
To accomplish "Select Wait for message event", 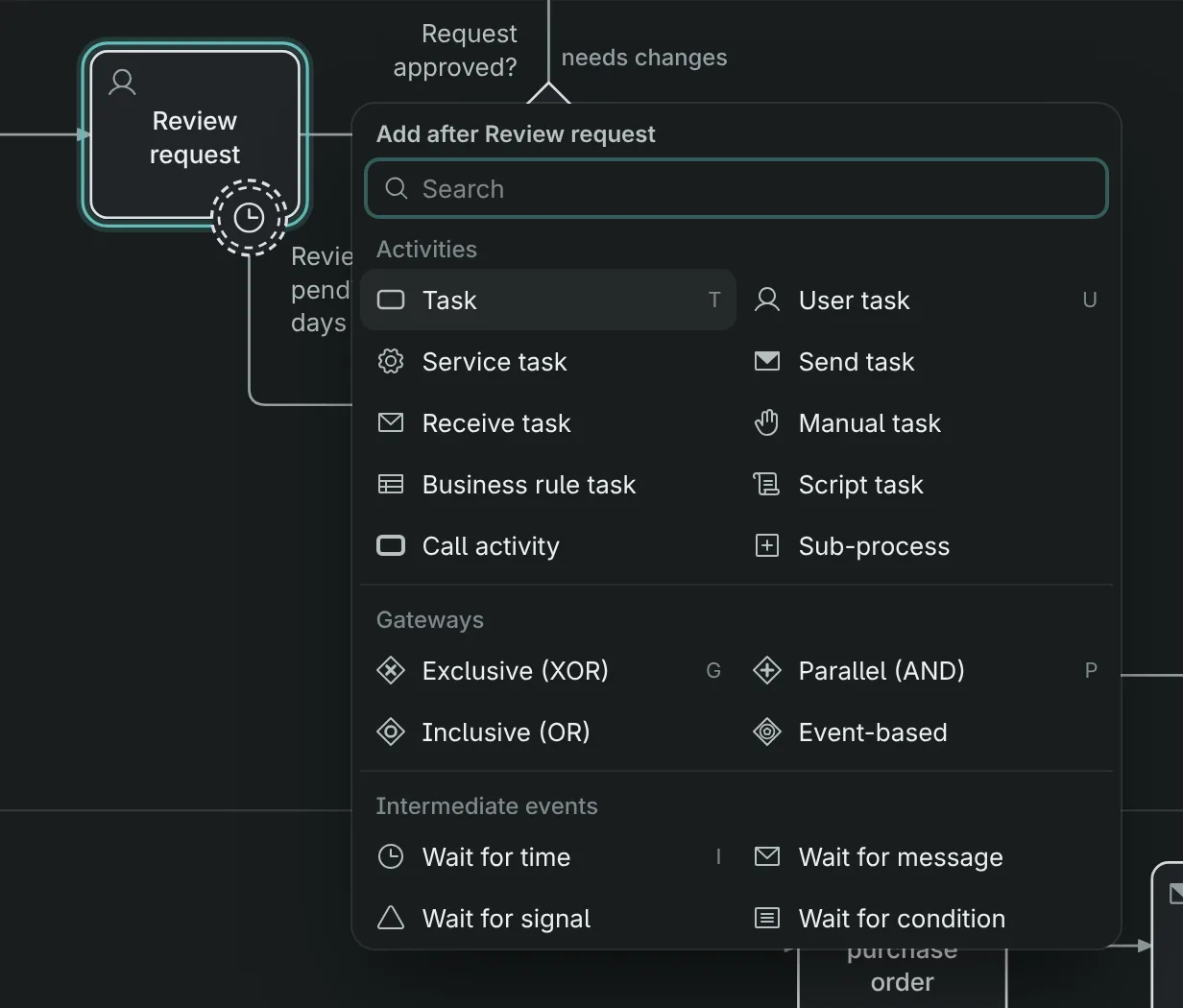I will [x=925, y=856].
